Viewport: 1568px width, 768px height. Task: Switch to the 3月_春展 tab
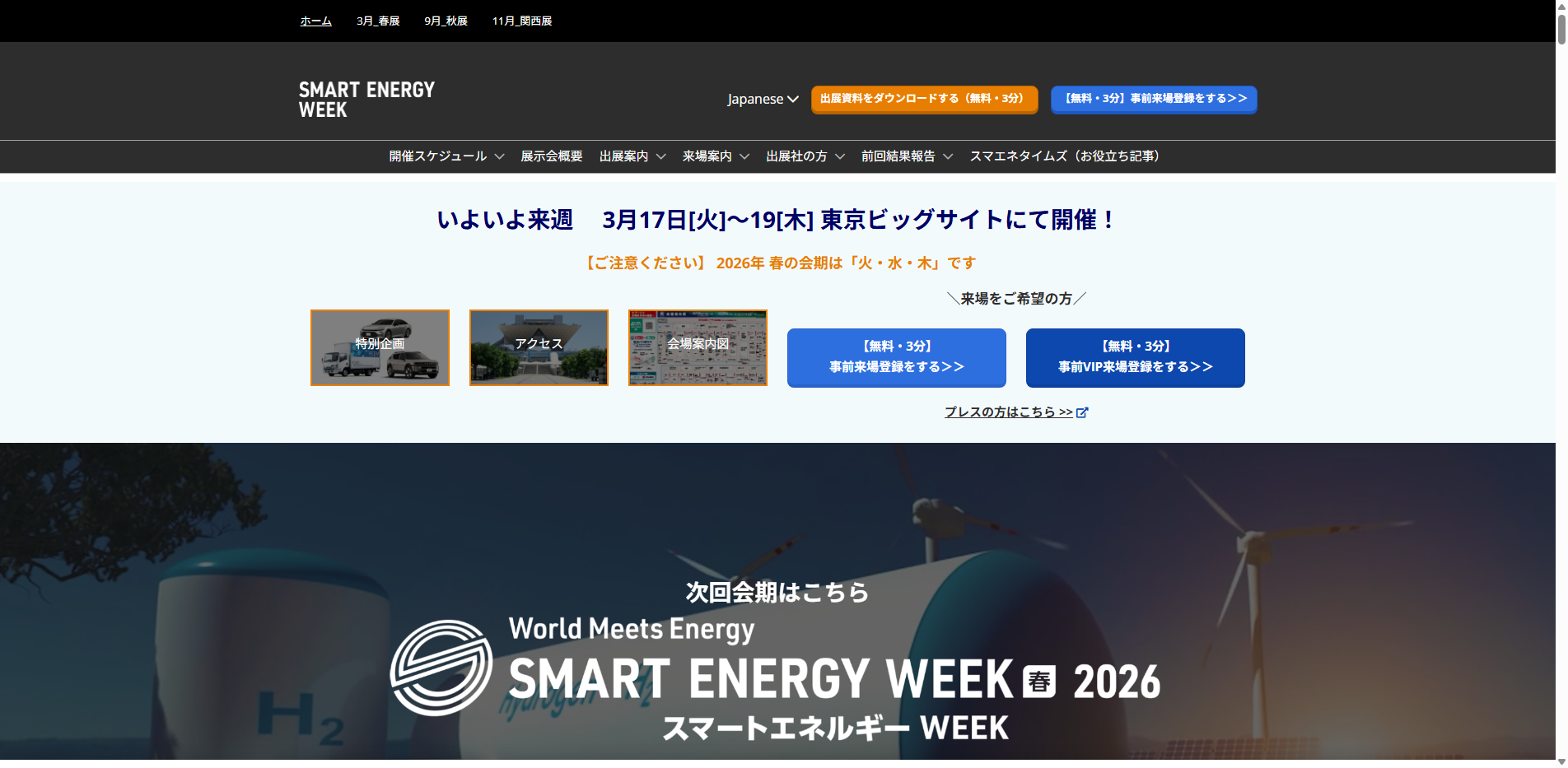378,21
